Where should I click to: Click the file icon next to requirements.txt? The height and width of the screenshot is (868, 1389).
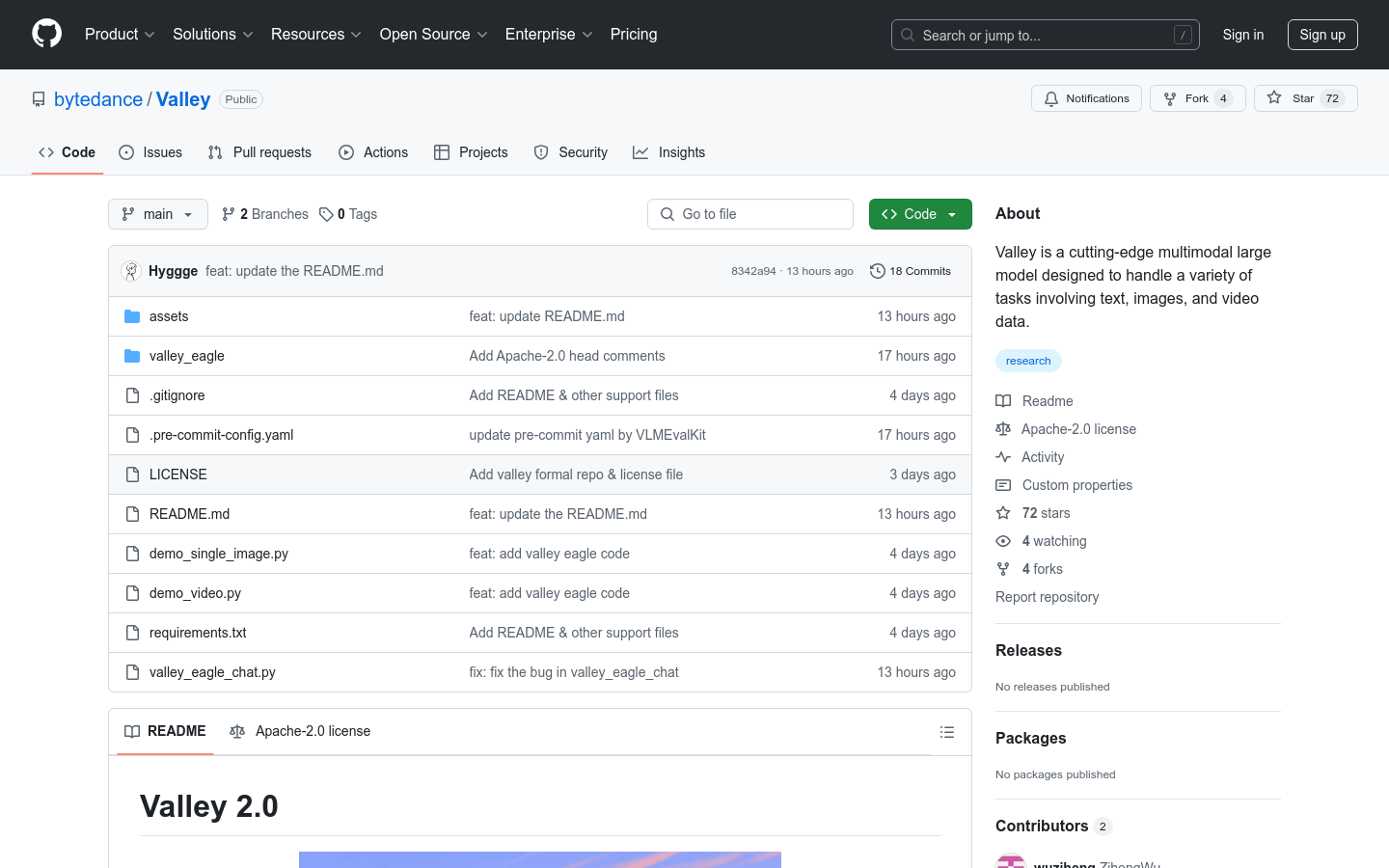pos(132,633)
